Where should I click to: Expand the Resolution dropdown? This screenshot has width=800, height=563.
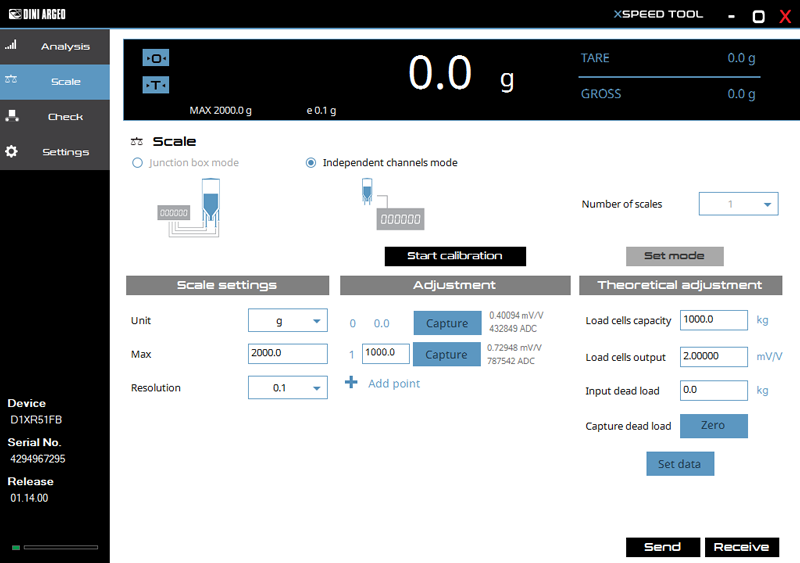287,388
